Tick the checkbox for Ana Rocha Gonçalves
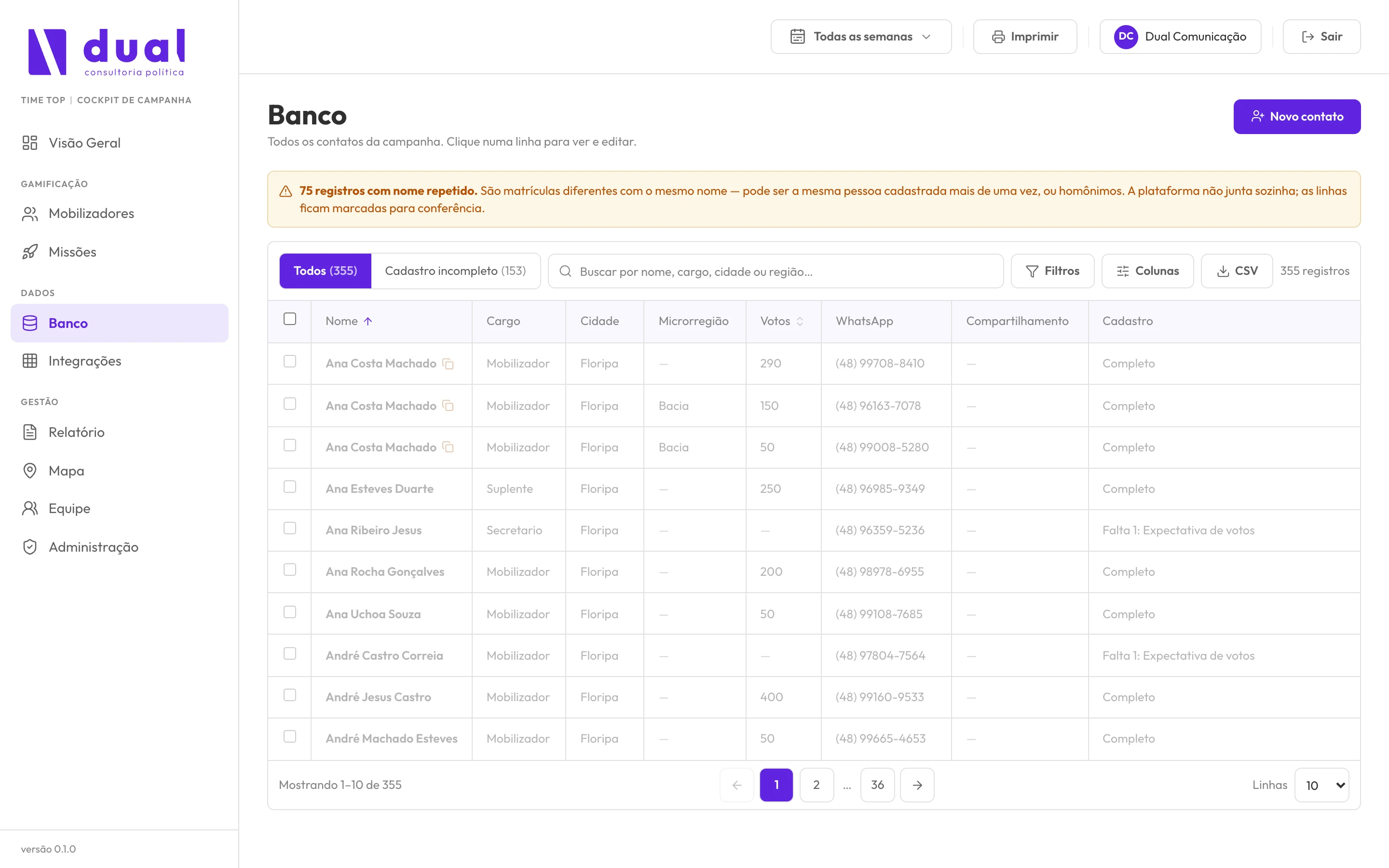Viewport: 1389px width, 868px height. point(290,570)
